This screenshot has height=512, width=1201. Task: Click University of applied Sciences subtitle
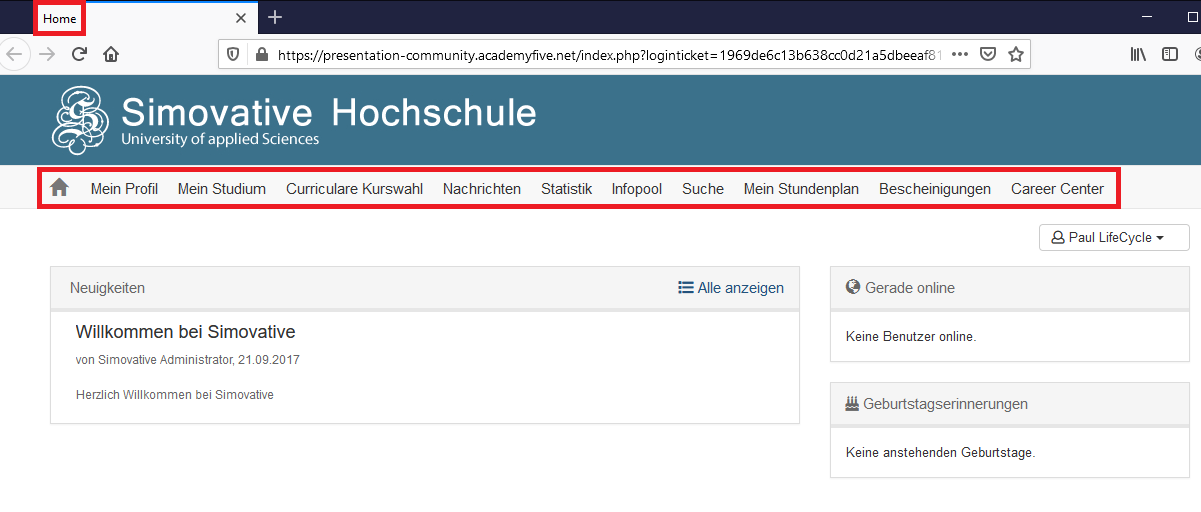click(220, 140)
